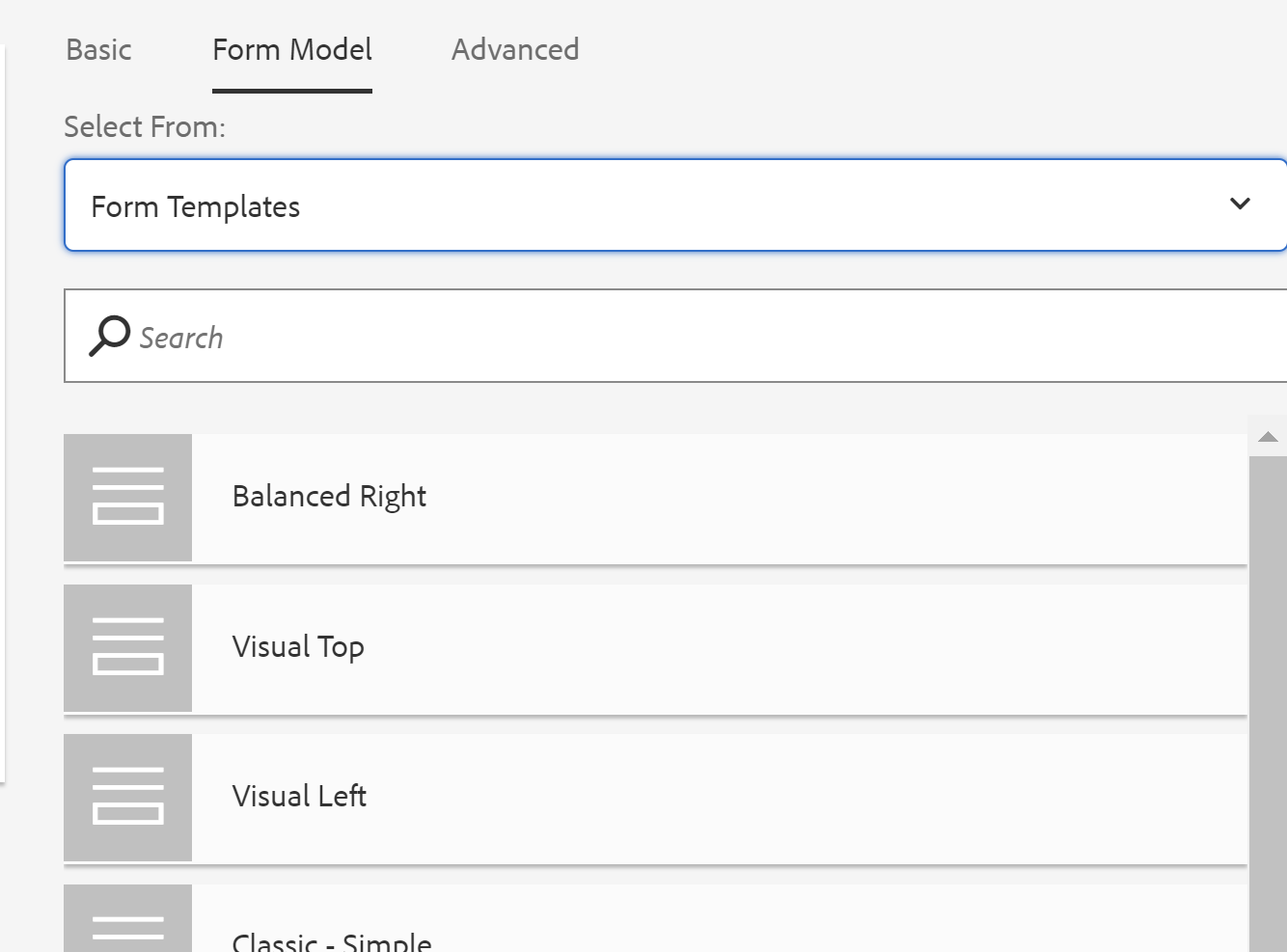Choose the Visual Top template name
This screenshot has height=952, width=1287.
click(x=298, y=647)
